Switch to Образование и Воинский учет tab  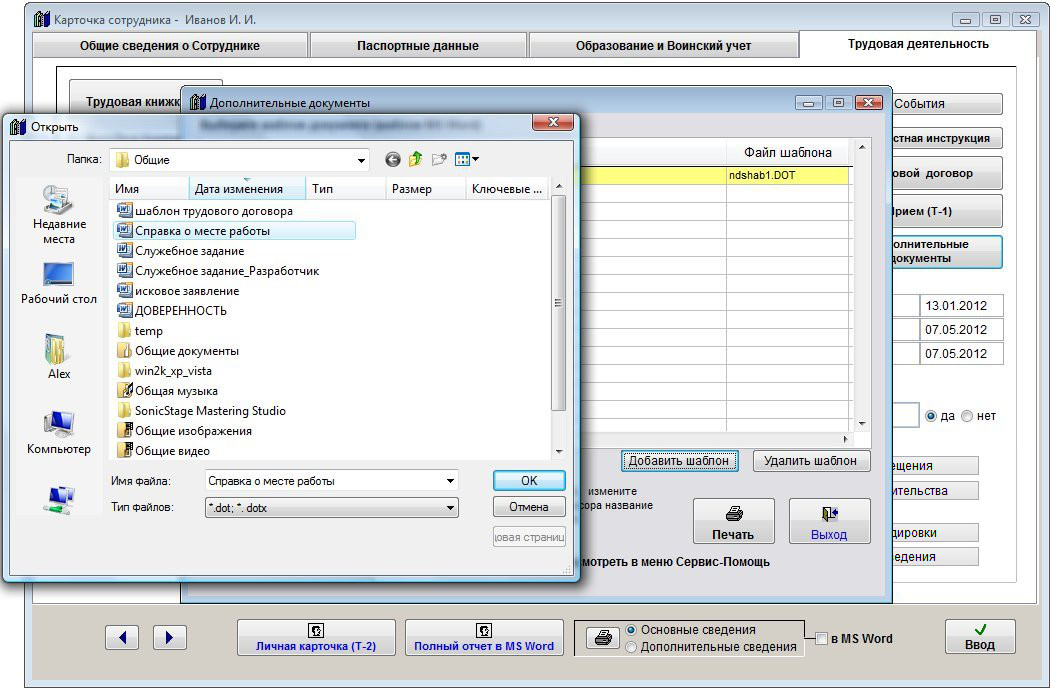coord(663,46)
